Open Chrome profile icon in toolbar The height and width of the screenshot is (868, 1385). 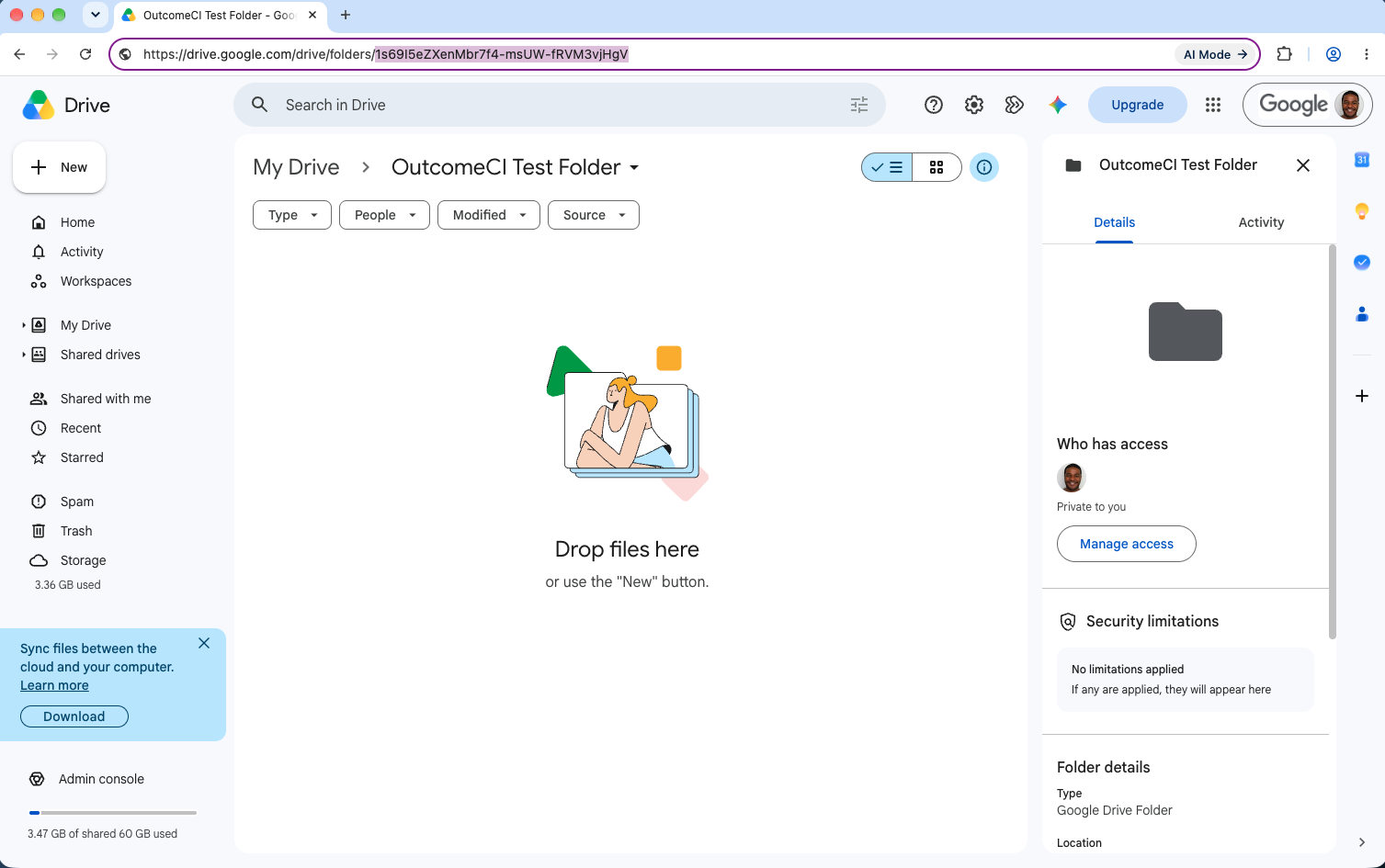click(1334, 54)
